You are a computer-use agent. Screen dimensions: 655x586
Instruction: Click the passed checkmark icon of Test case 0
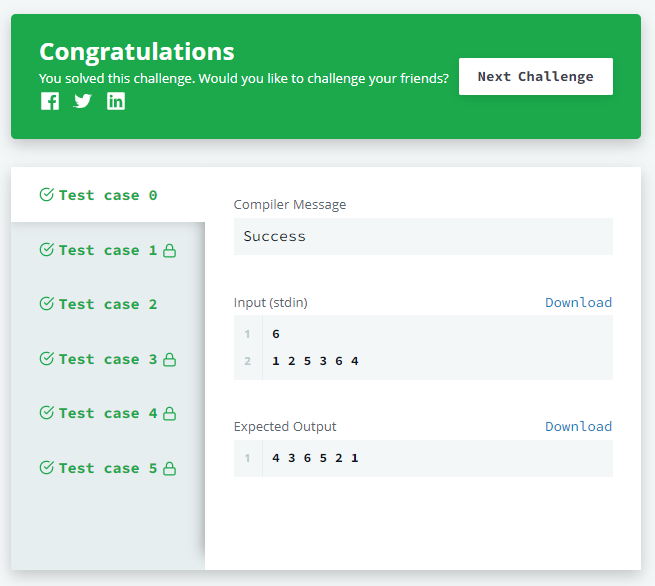coord(47,194)
